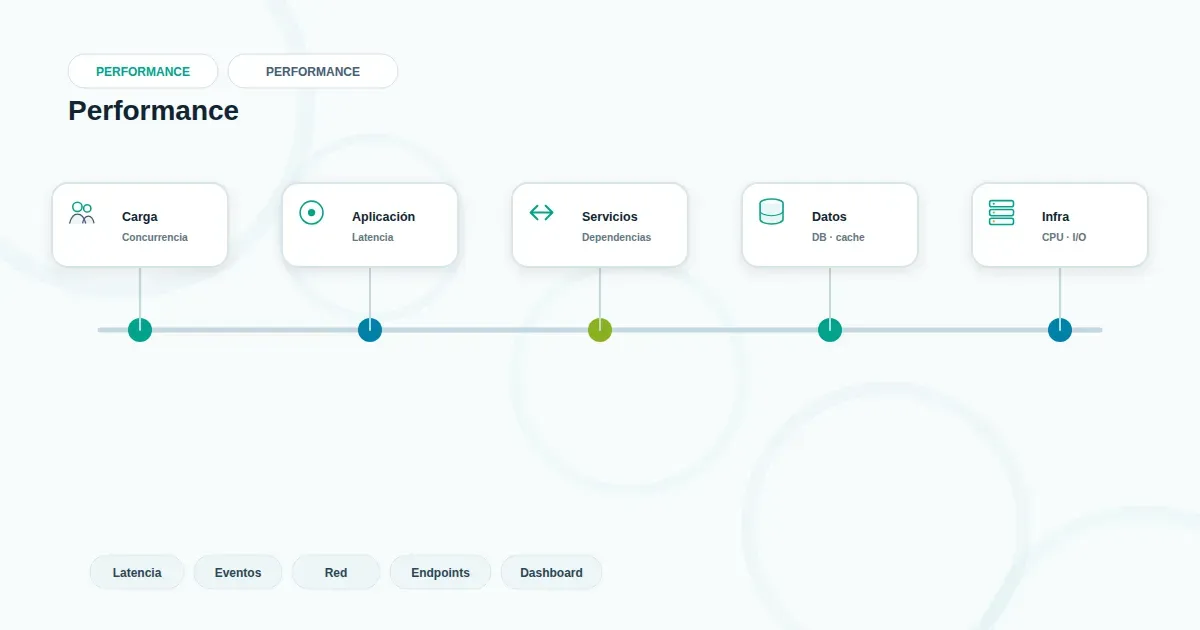The image size is (1200, 630).
Task: Select the timeline dot below the Datos card
Action: tap(830, 330)
